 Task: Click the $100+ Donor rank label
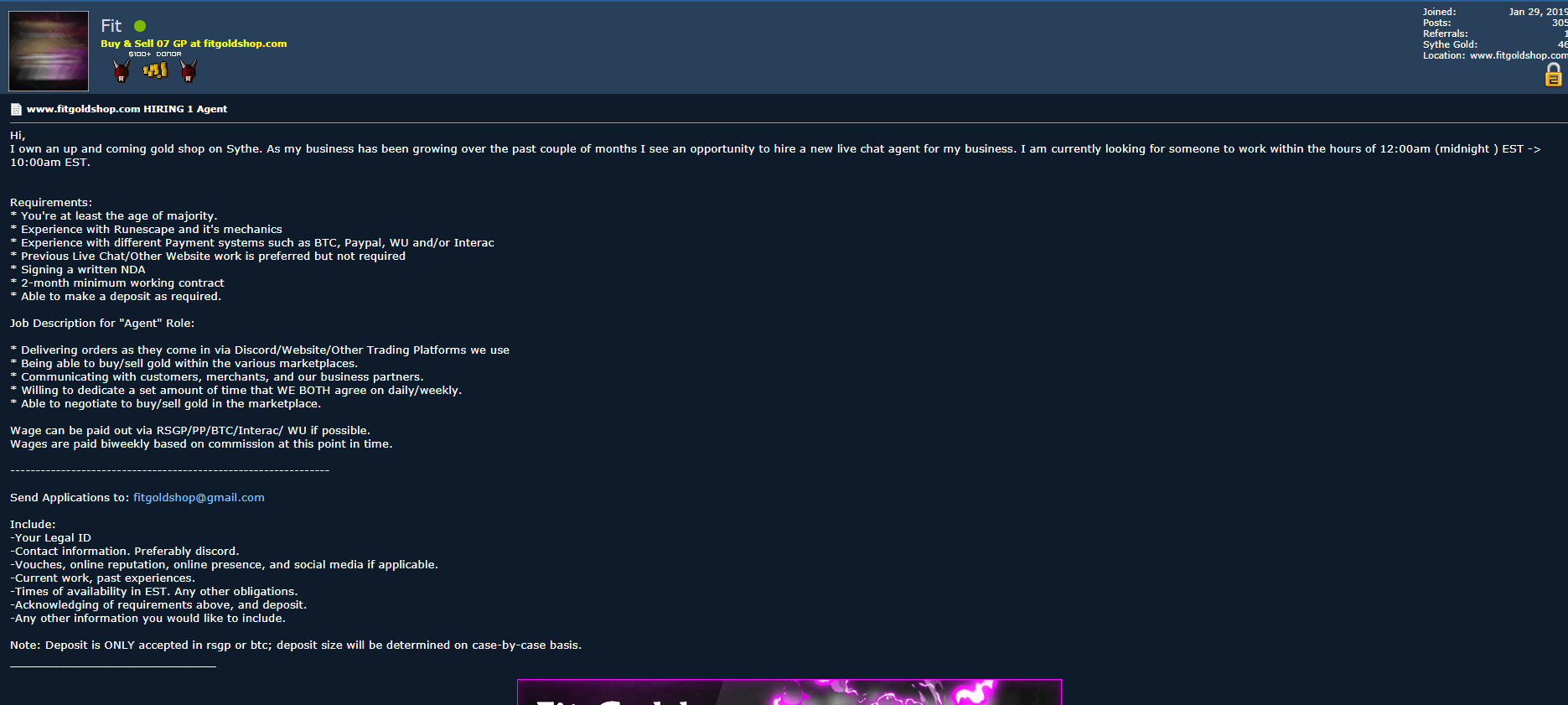(155, 54)
